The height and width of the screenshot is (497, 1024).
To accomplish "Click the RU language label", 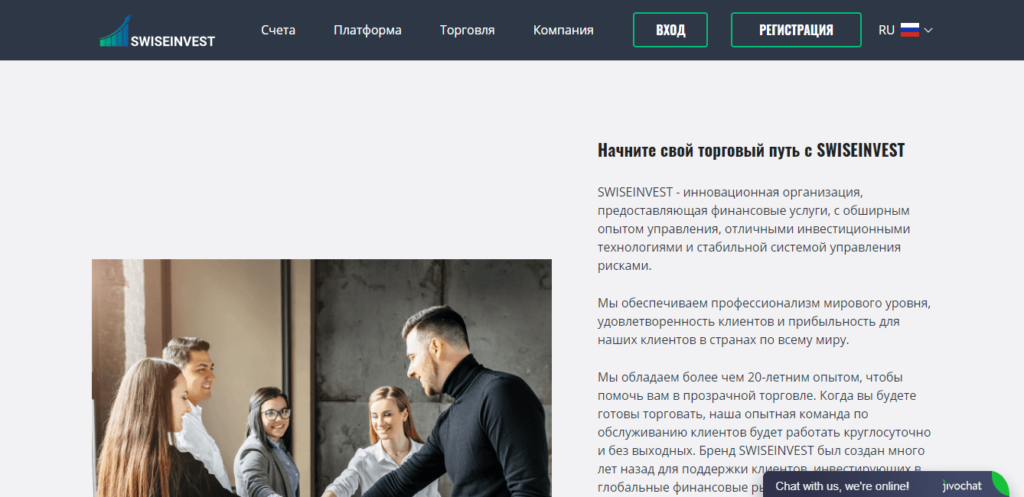I will click(886, 30).
